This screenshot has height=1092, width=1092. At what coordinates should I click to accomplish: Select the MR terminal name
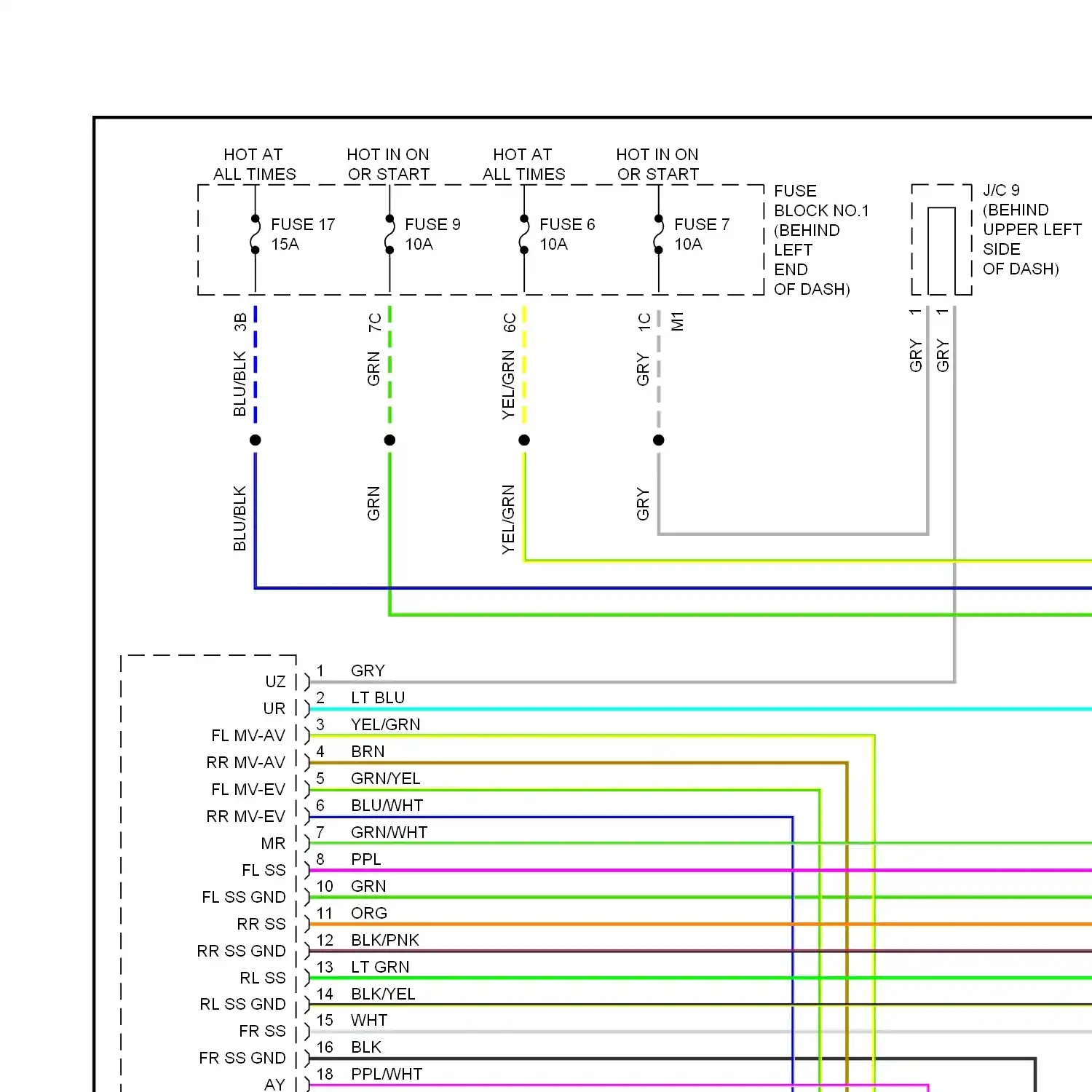click(273, 843)
